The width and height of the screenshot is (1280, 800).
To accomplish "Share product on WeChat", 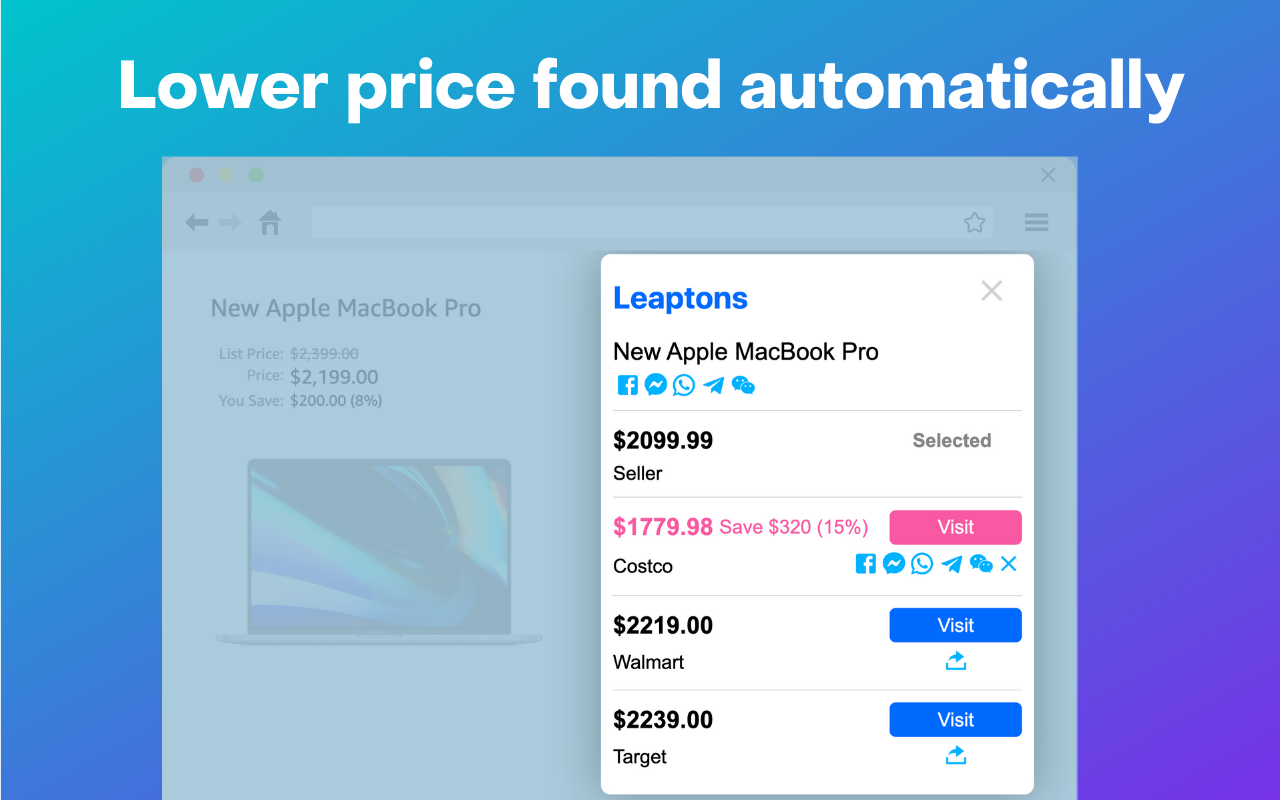I will (743, 385).
